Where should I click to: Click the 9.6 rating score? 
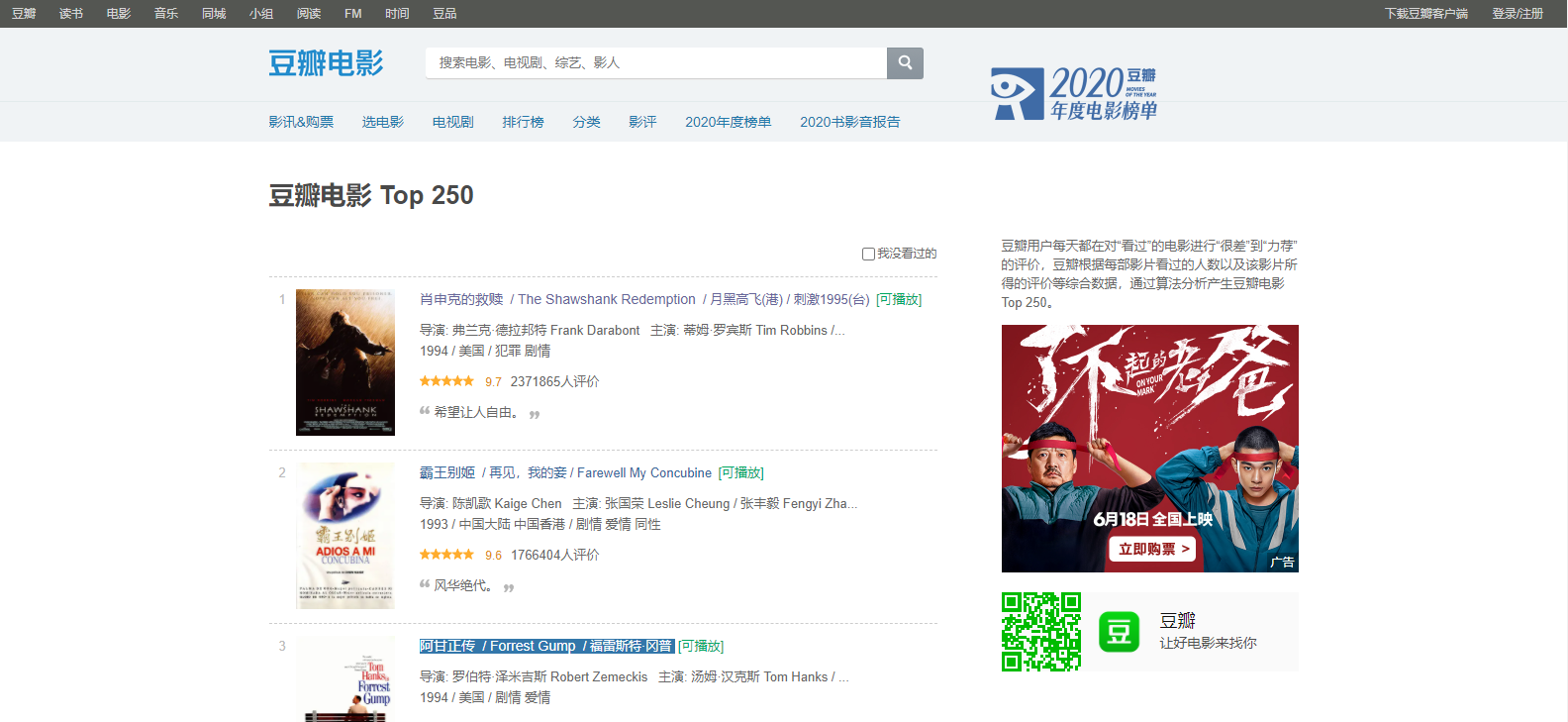(493, 555)
